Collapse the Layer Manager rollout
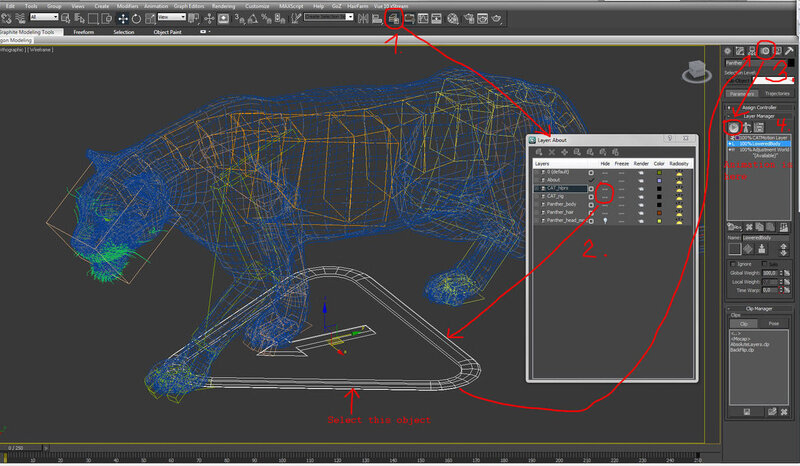800x466 pixels. (x=759, y=116)
